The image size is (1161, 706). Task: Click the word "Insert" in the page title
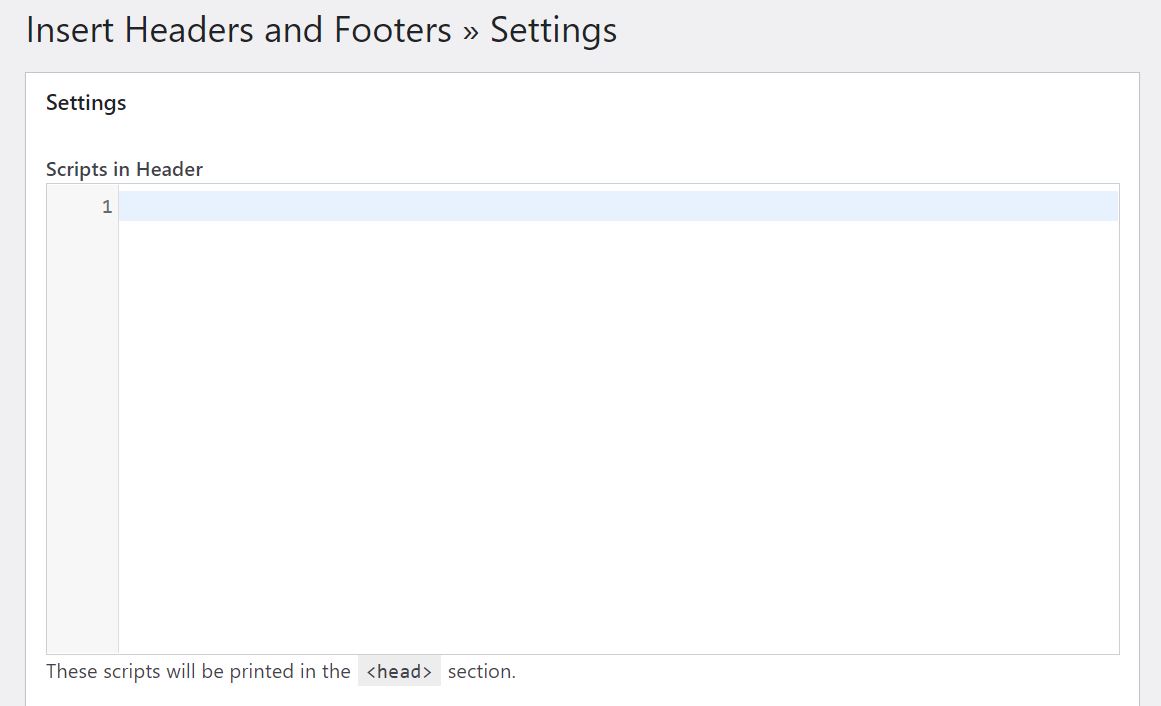[68, 30]
